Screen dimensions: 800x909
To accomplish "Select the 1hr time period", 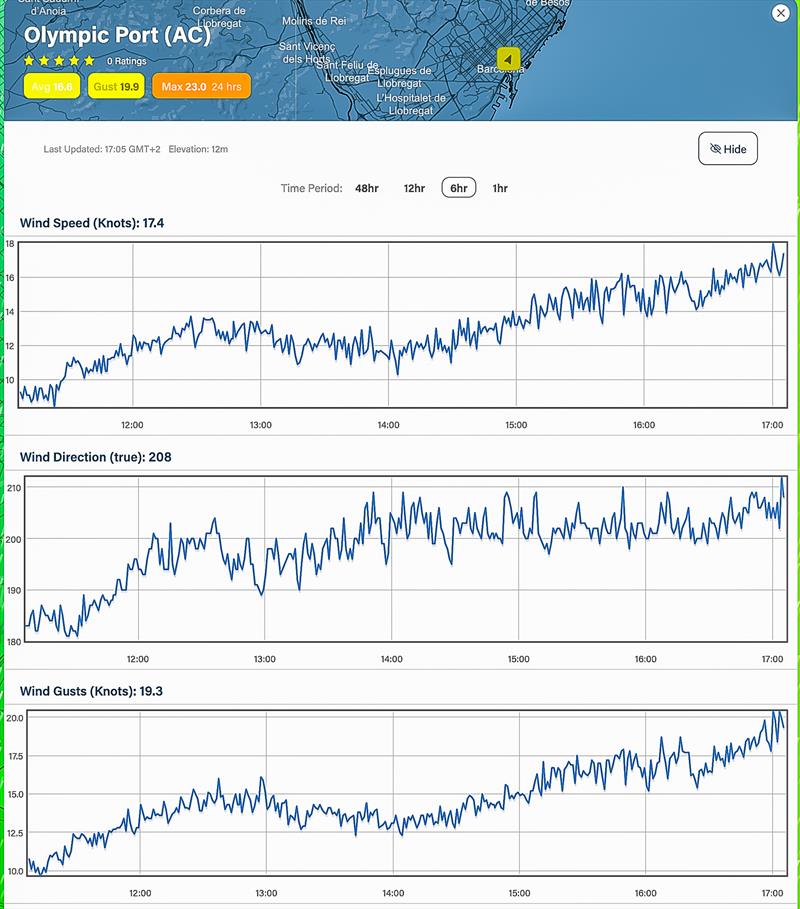I will (500, 188).
